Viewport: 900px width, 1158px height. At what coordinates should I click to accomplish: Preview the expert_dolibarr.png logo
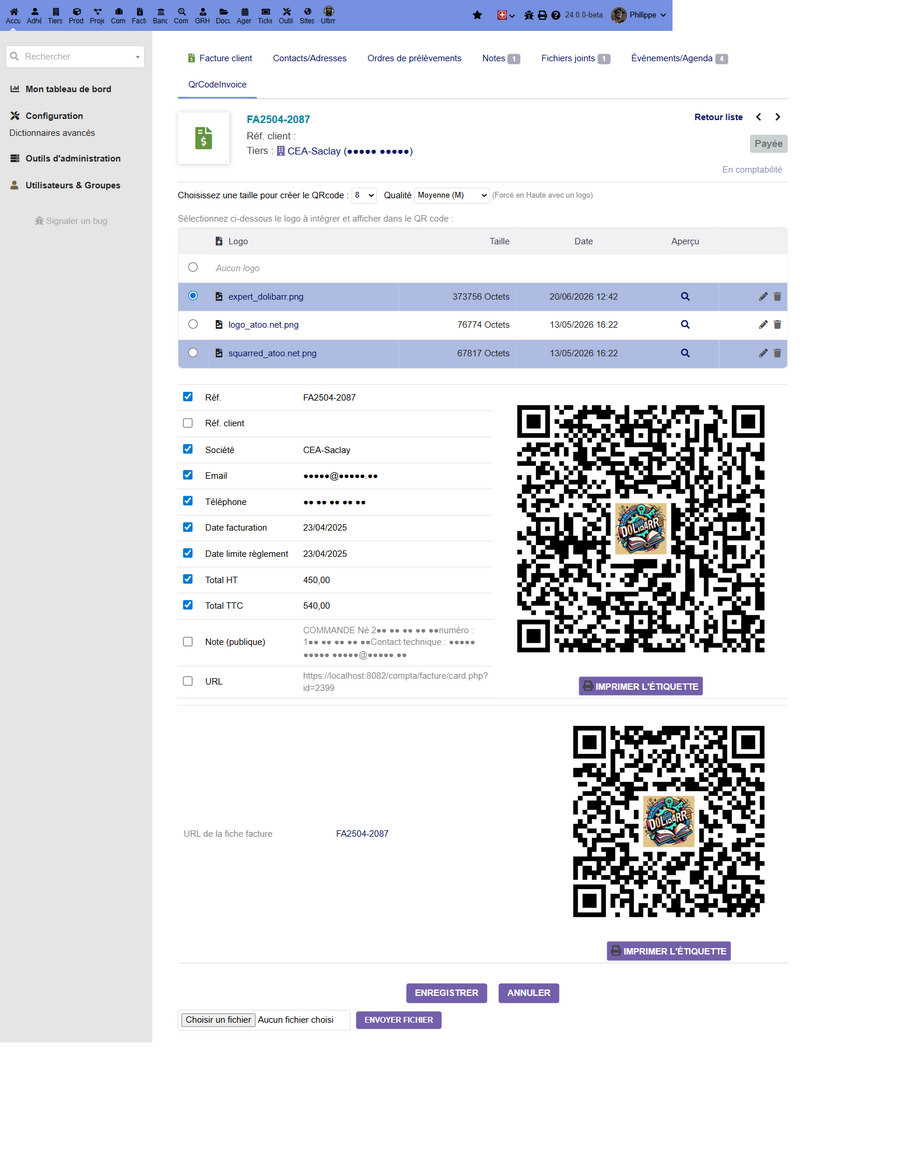(684, 296)
